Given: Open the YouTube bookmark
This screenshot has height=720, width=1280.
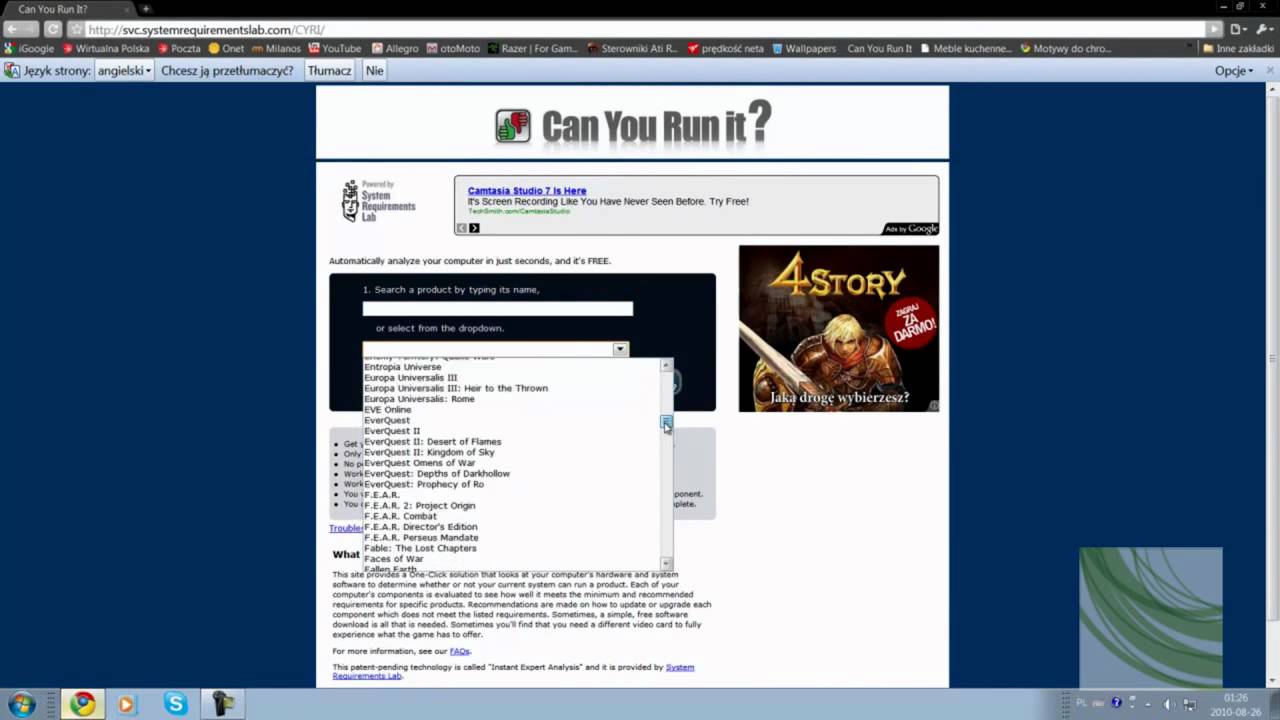Looking at the screenshot, I should tap(335, 48).
